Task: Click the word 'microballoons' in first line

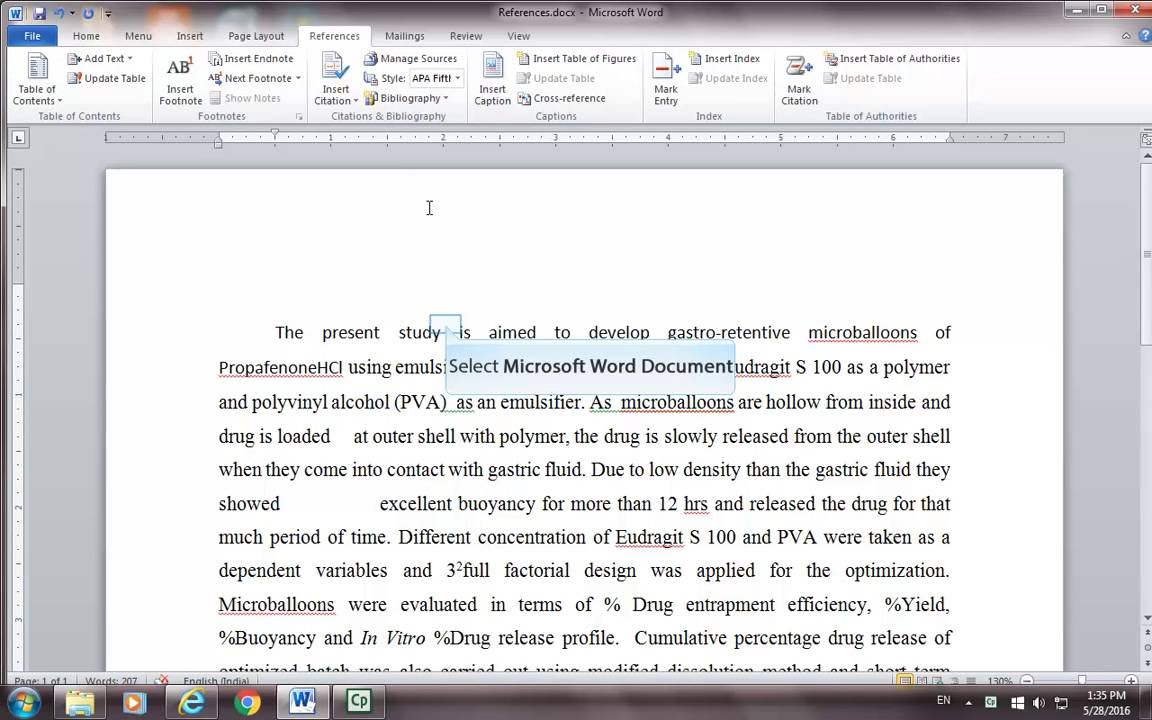Action: point(863,333)
